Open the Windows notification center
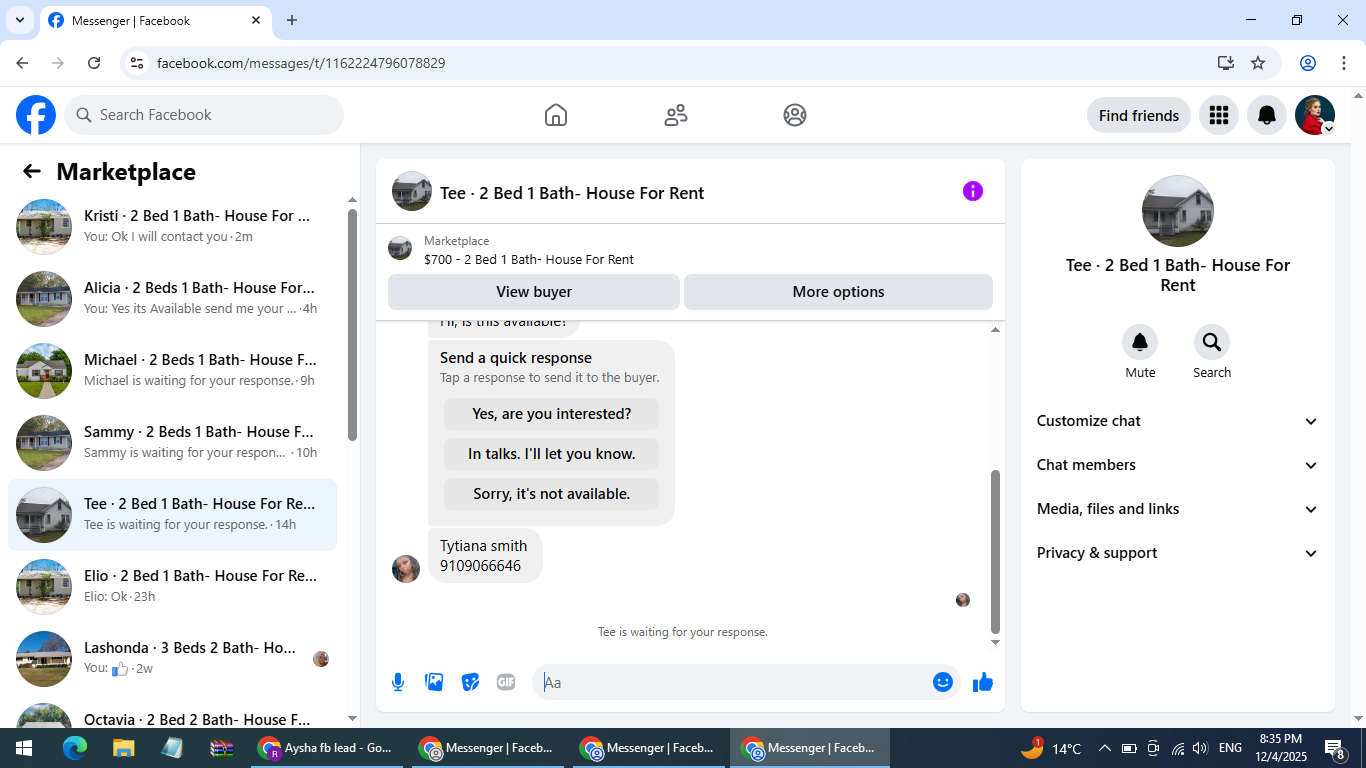The image size is (1366, 768). tap(1335, 748)
